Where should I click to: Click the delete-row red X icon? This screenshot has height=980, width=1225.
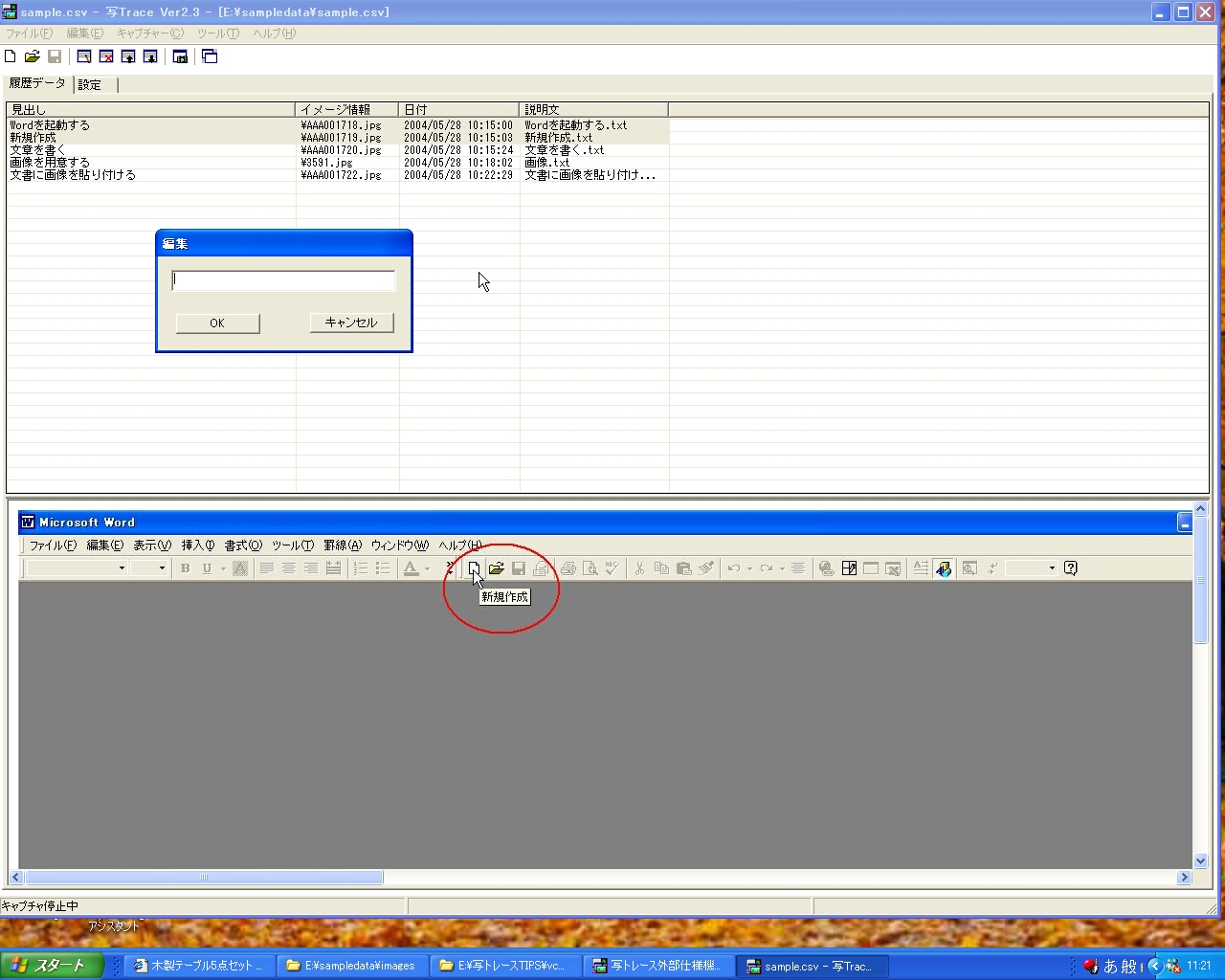[106, 56]
